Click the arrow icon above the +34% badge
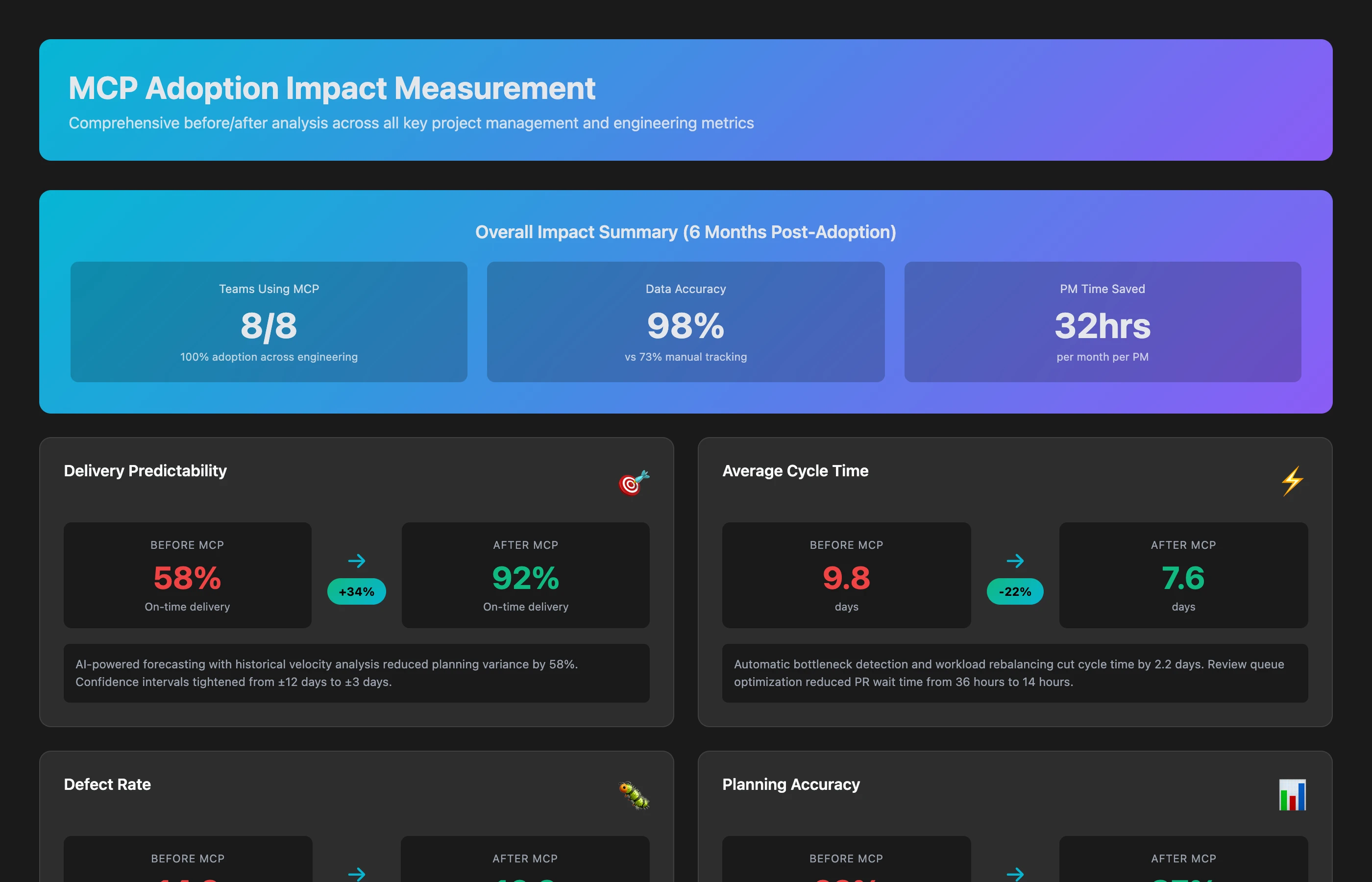Viewport: 1372px width, 882px height. click(x=357, y=561)
